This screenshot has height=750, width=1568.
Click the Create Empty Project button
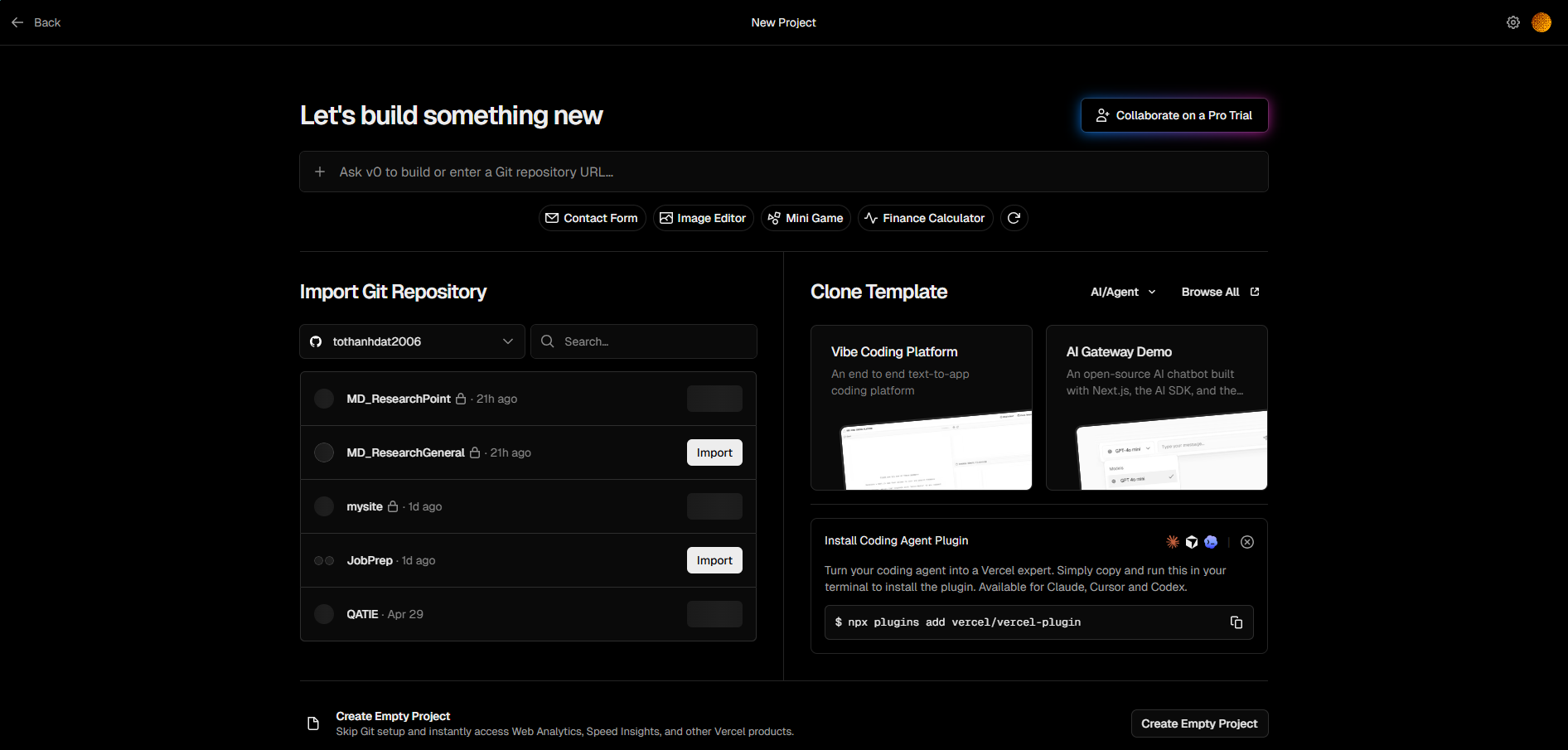pos(1199,723)
